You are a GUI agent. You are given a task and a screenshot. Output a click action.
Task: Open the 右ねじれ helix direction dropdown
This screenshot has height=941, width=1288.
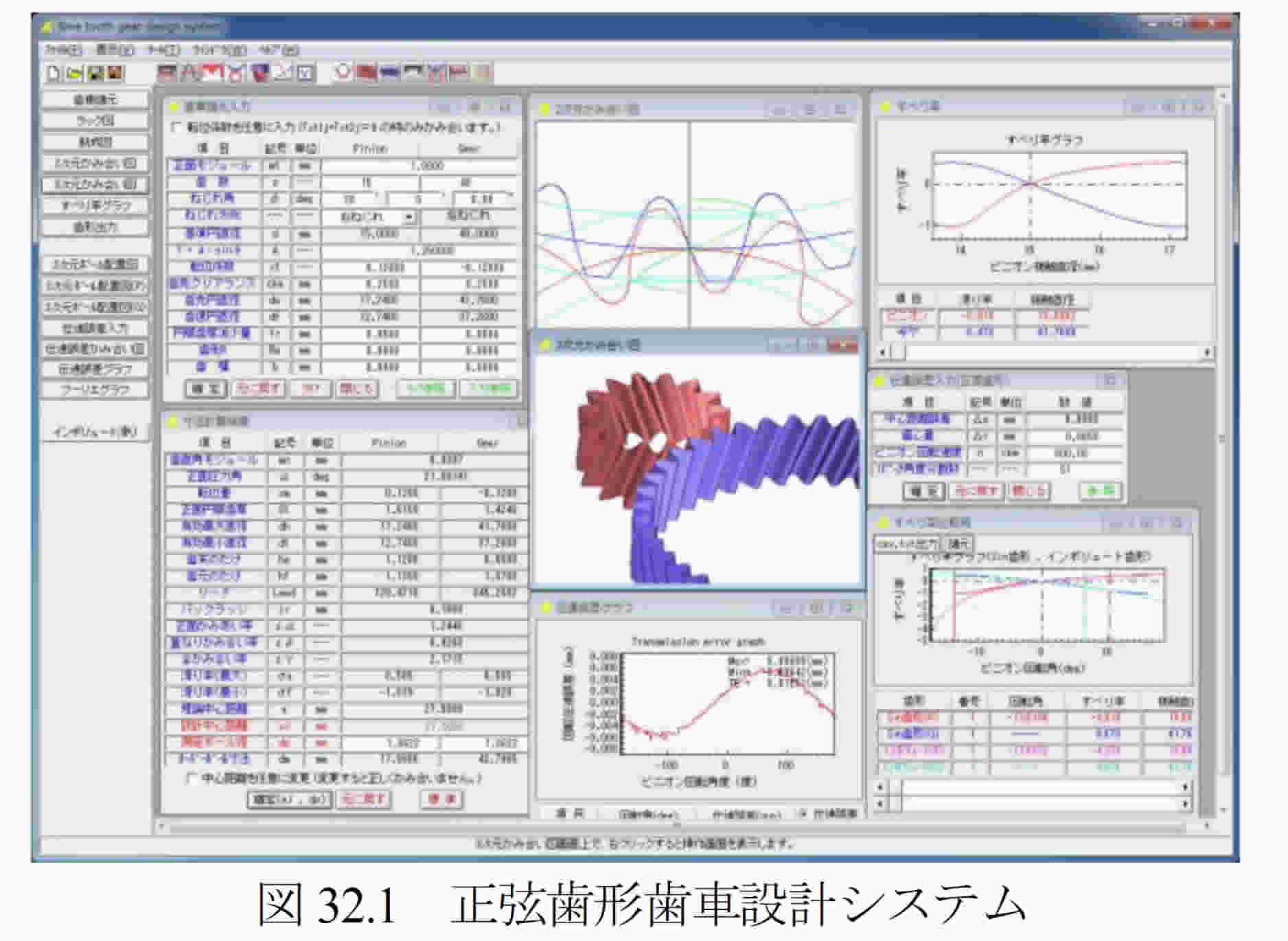[410, 216]
